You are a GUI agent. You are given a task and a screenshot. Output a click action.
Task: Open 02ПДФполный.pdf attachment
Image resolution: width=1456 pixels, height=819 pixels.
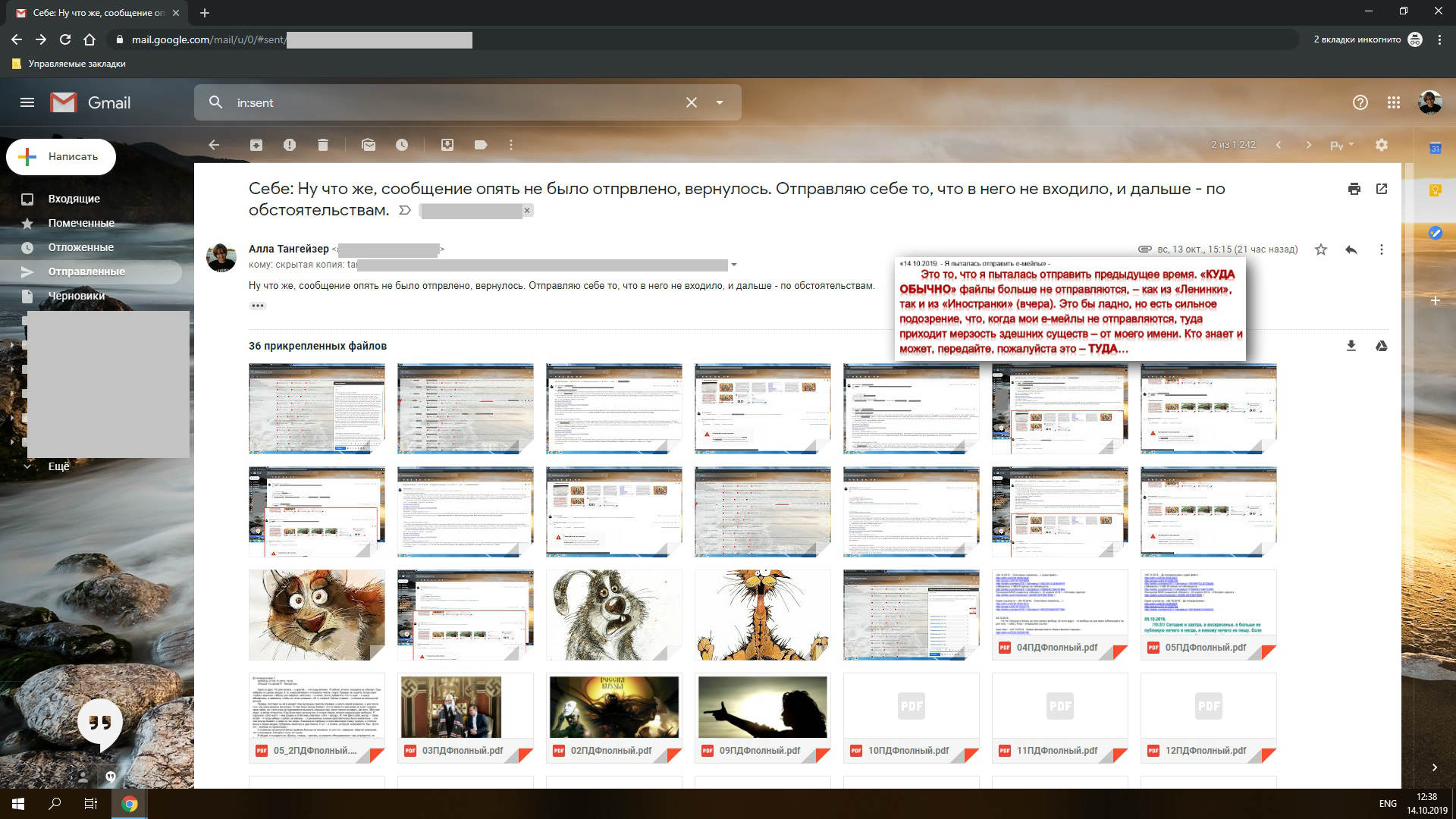click(613, 718)
